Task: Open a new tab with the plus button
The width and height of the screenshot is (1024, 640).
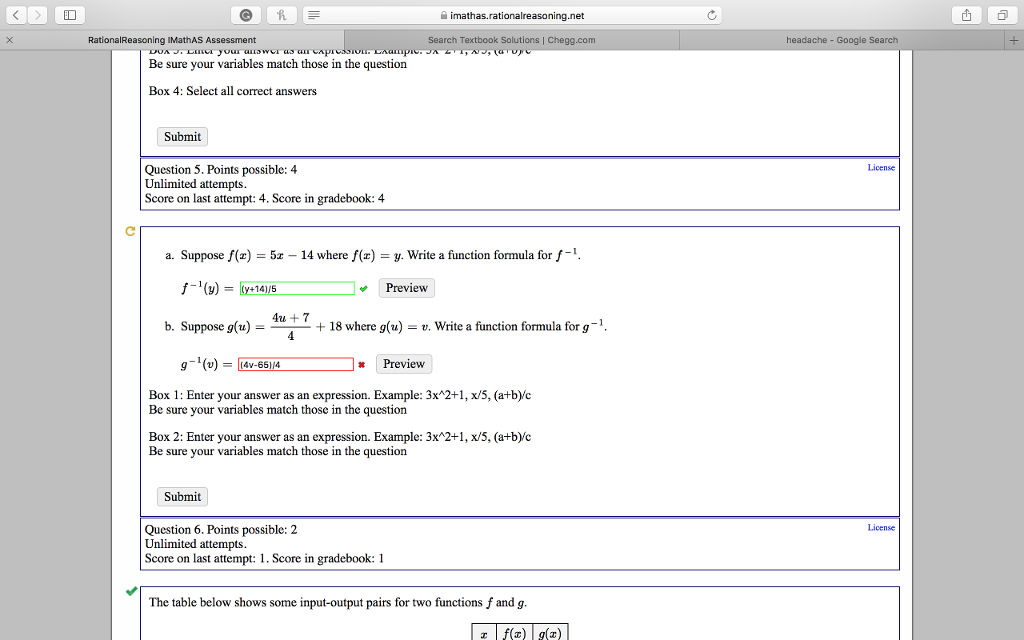Action: (x=1016, y=40)
